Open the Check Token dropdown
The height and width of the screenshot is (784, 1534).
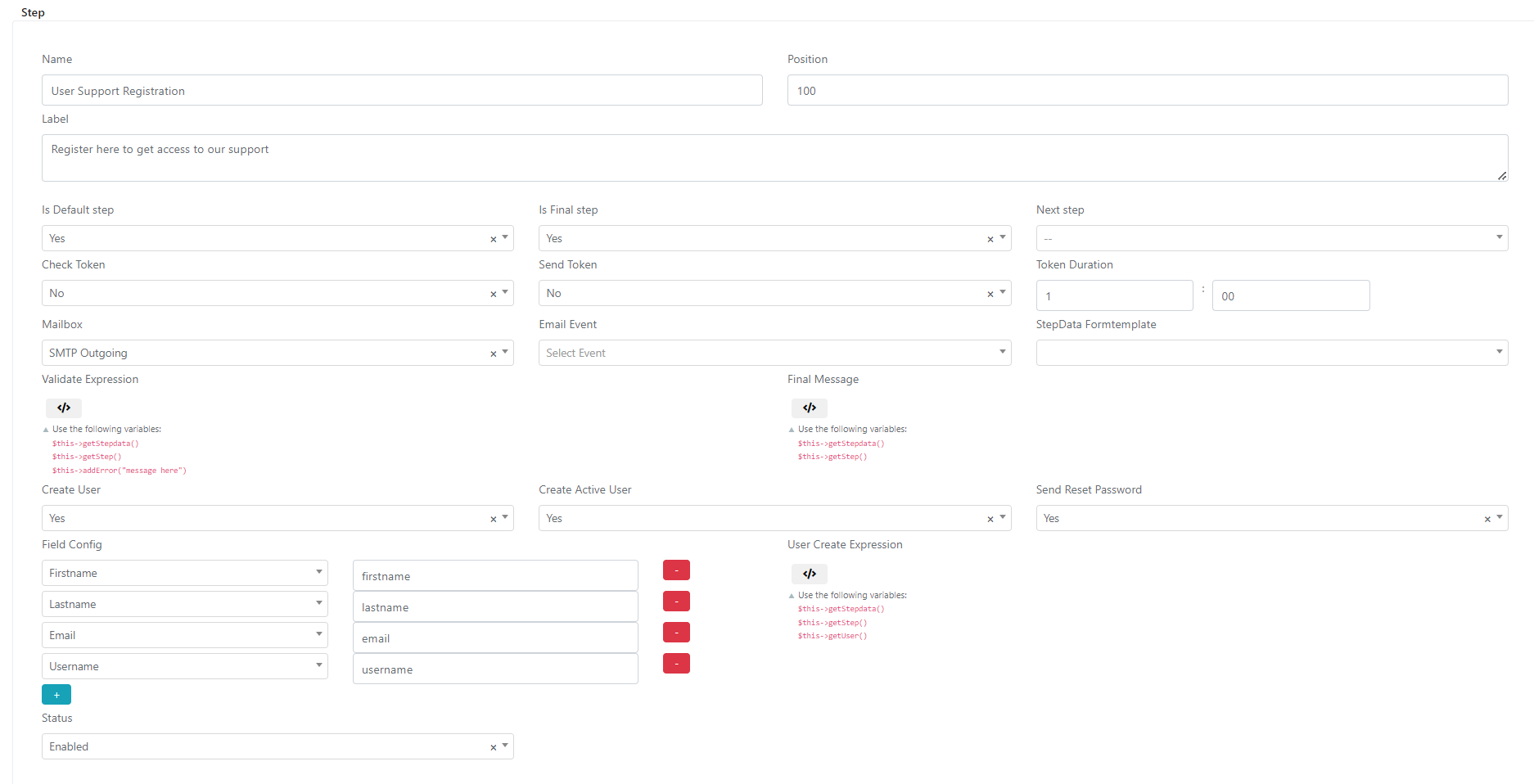[x=277, y=293]
